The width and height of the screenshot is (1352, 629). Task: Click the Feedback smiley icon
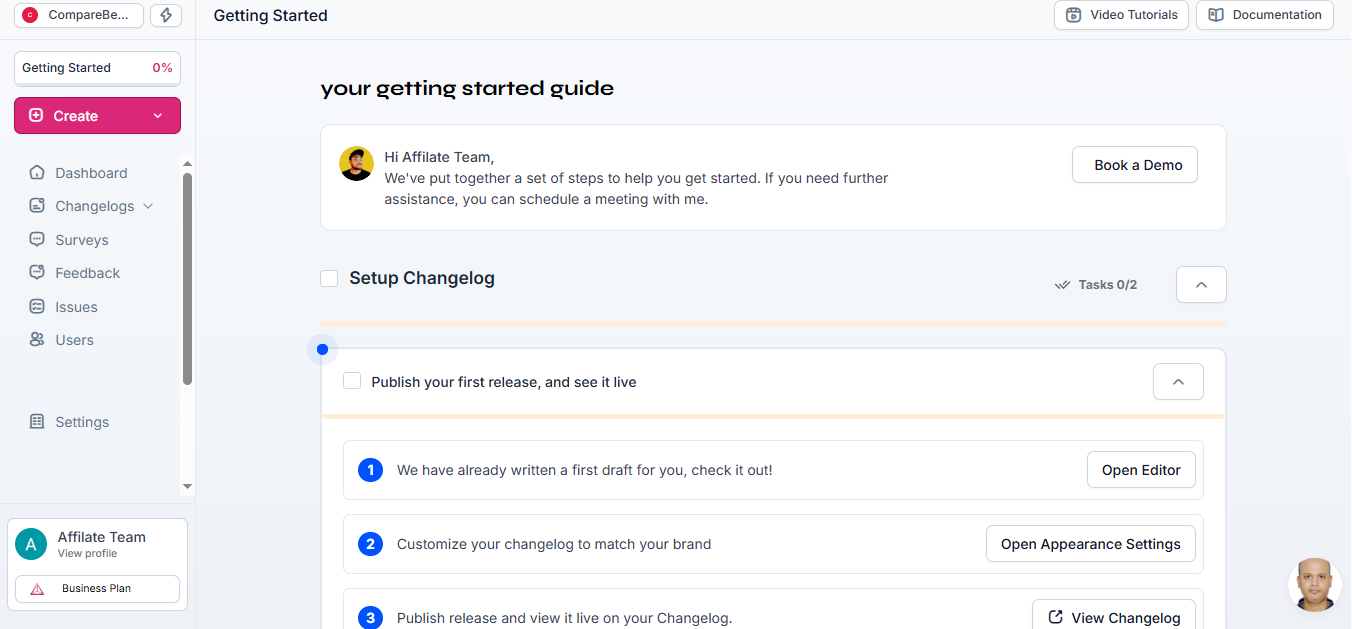point(37,273)
